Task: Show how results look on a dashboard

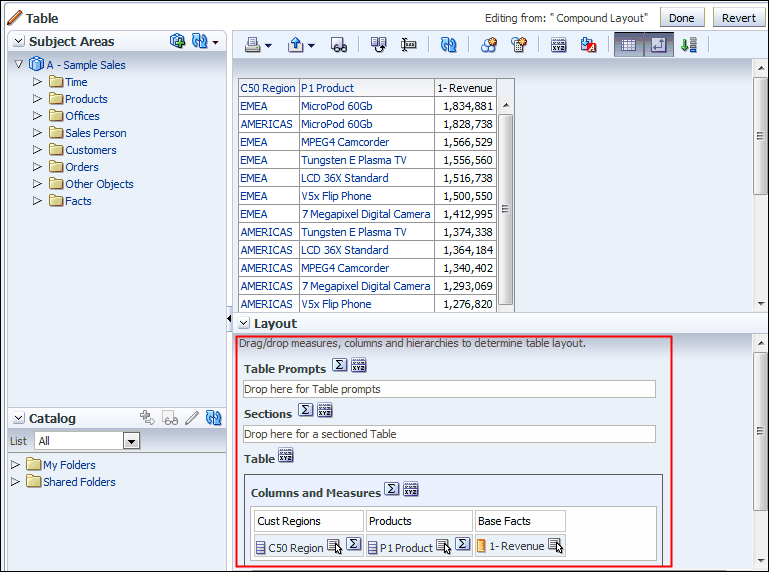Action: coord(339,45)
